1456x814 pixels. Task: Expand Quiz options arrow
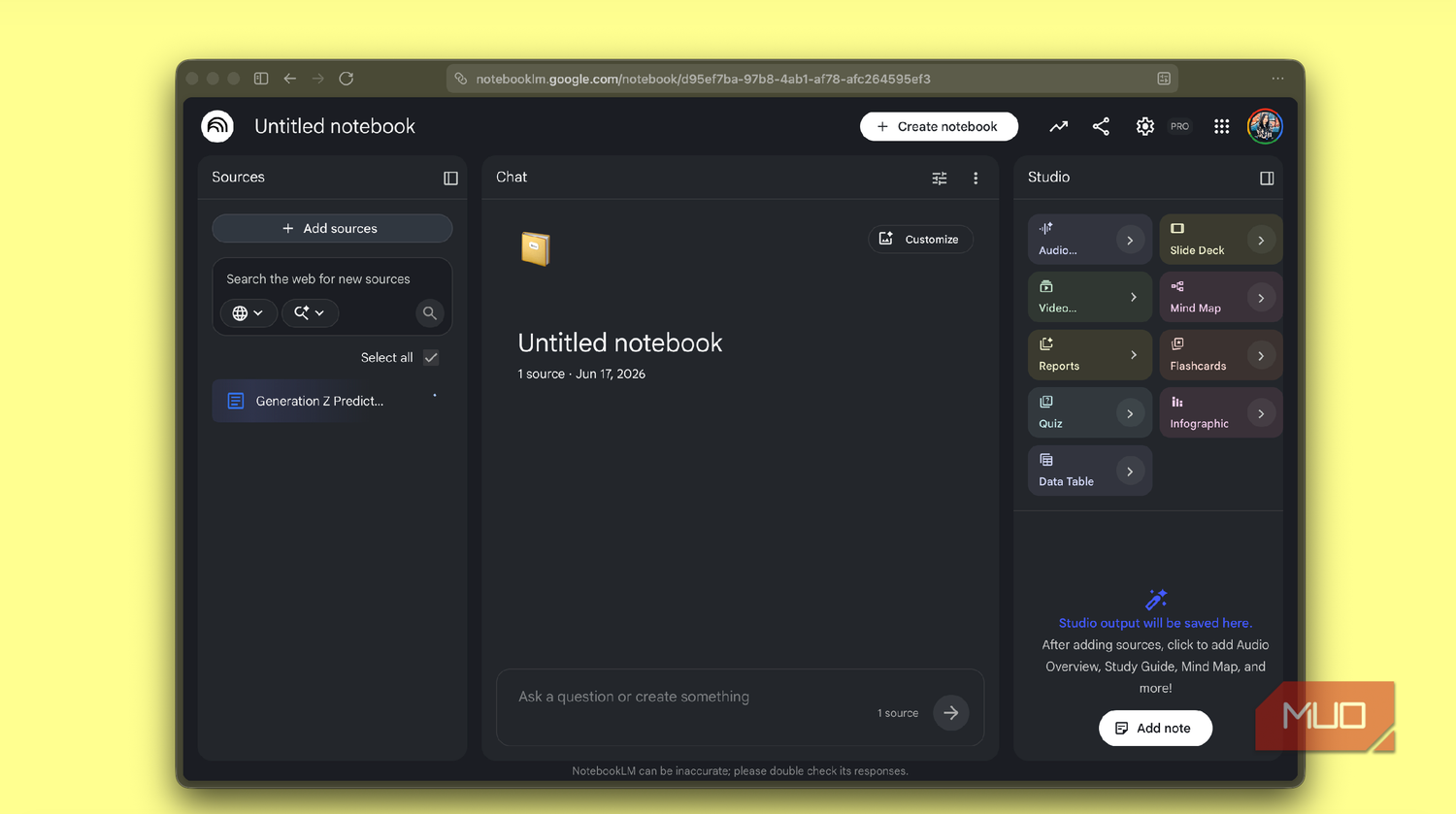(1130, 413)
